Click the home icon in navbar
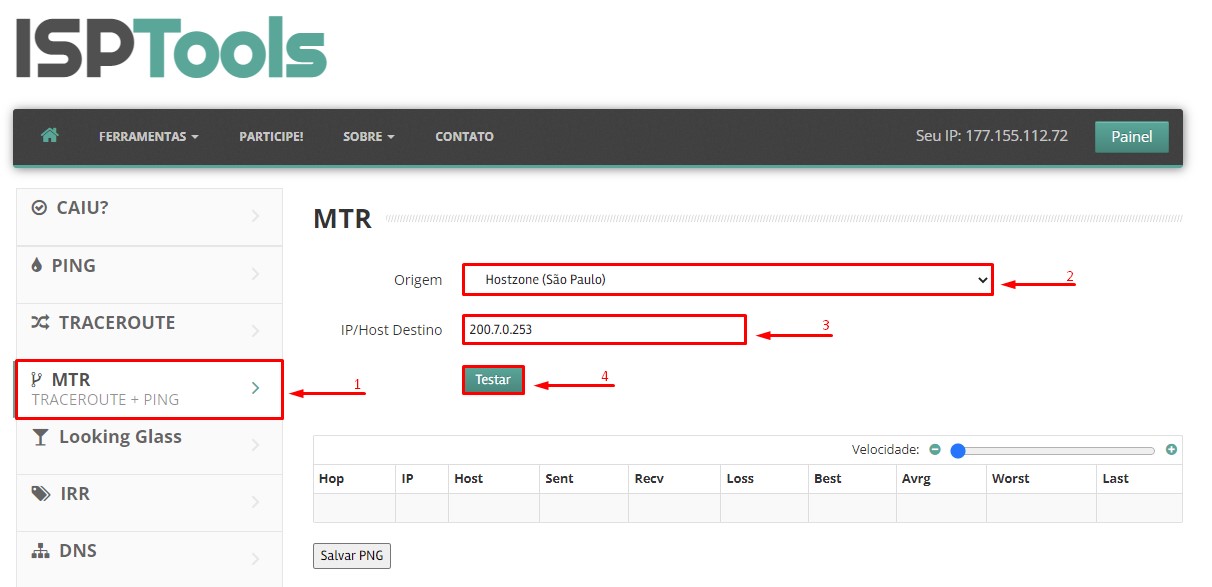 coord(50,135)
